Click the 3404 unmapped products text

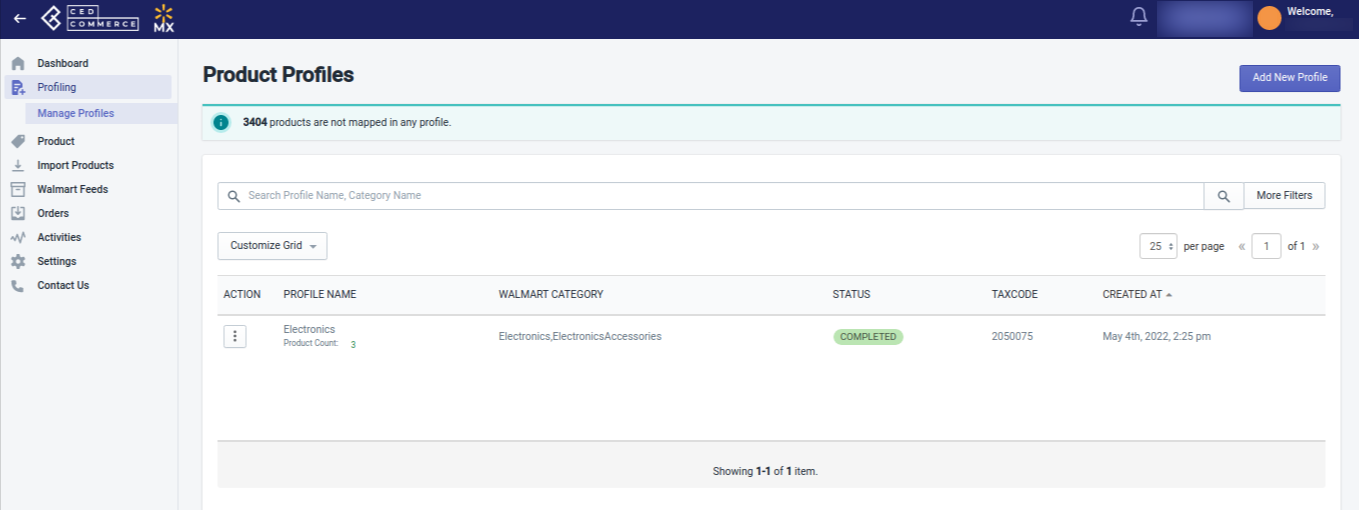(347, 122)
